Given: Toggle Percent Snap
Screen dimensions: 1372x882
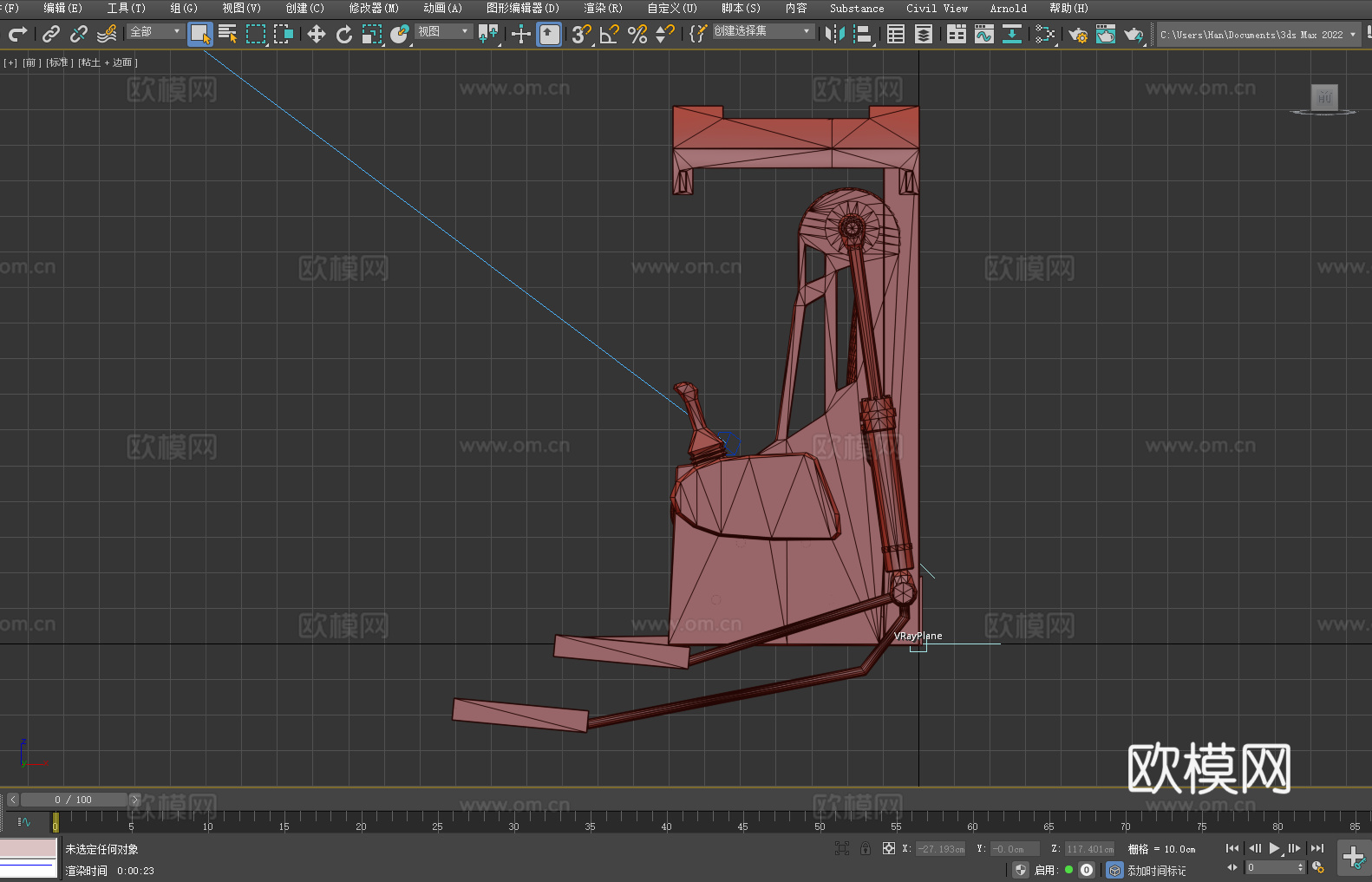Looking at the screenshot, I should pyautogui.click(x=637, y=34).
